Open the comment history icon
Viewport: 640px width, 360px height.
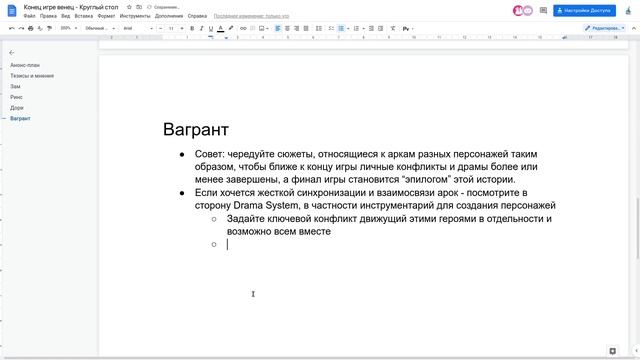pos(543,11)
